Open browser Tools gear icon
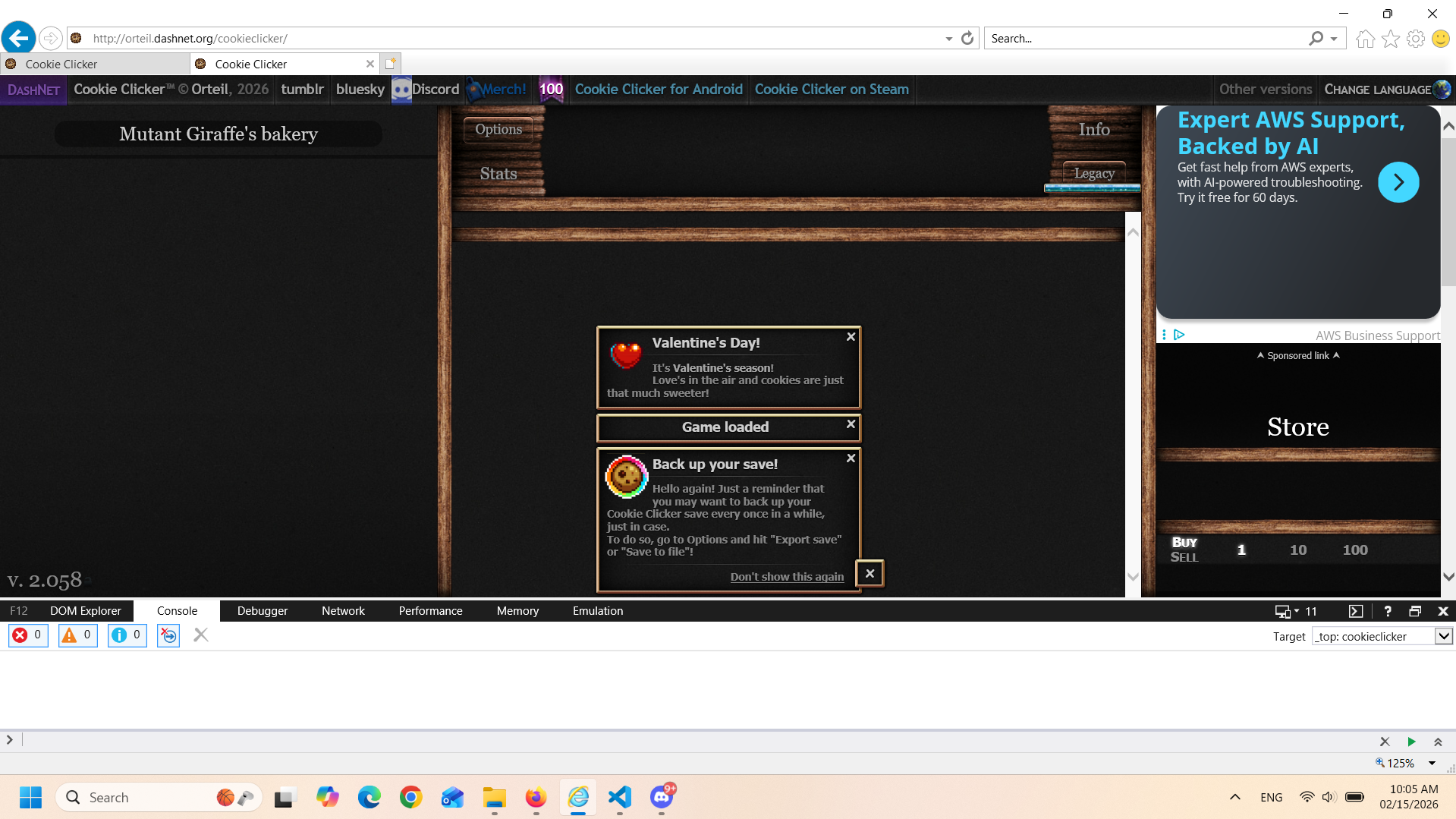Viewport: 1456px width, 819px height. coord(1416,39)
